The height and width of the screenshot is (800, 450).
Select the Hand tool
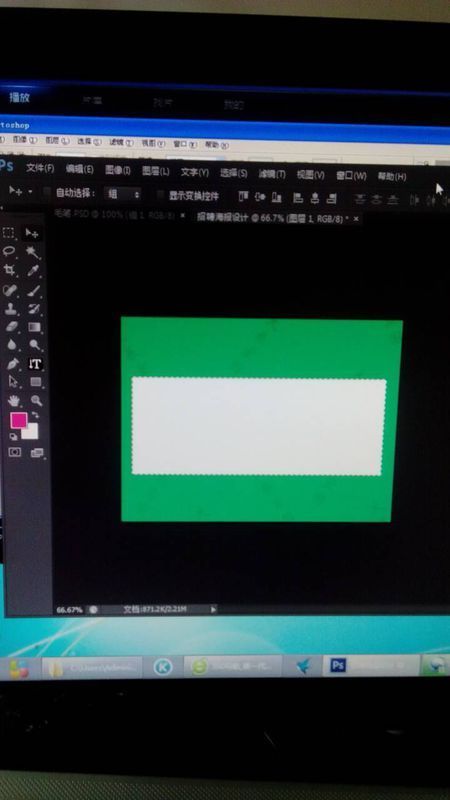click(x=13, y=400)
